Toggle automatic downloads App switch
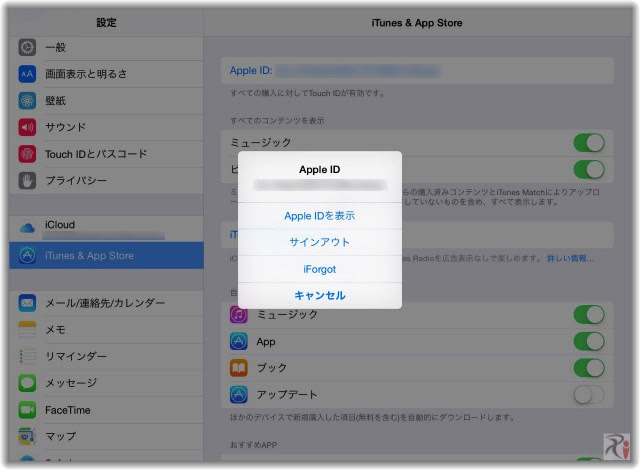Image resolution: width=640 pixels, height=470 pixels. (589, 341)
